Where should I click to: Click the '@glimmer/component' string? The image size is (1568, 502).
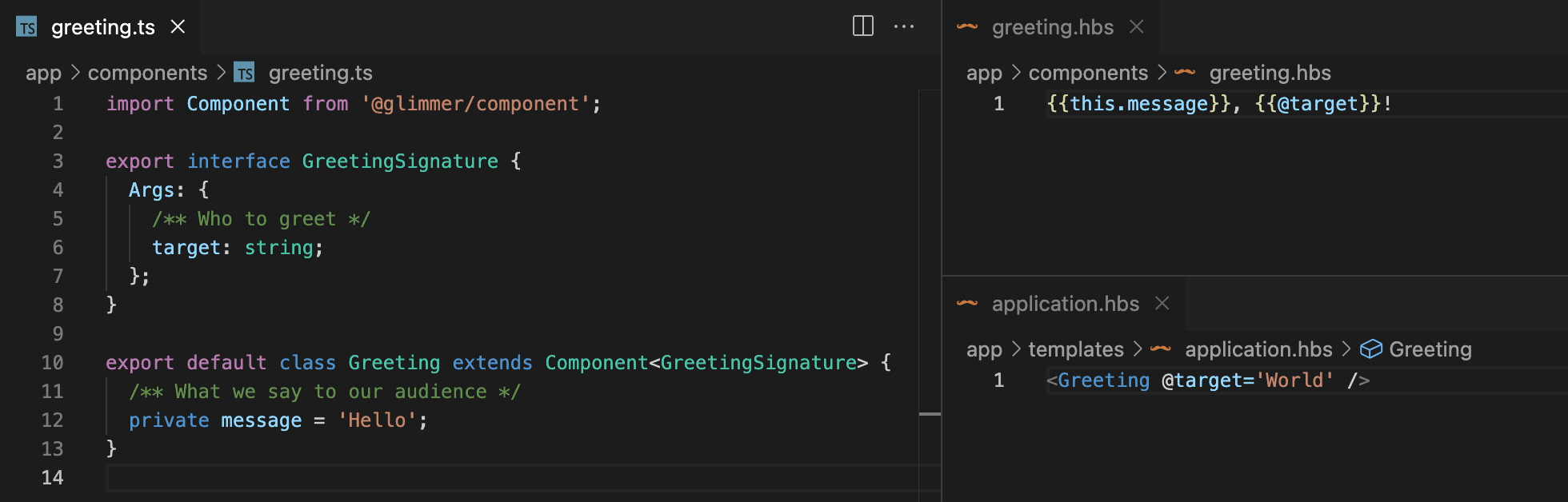tap(476, 104)
